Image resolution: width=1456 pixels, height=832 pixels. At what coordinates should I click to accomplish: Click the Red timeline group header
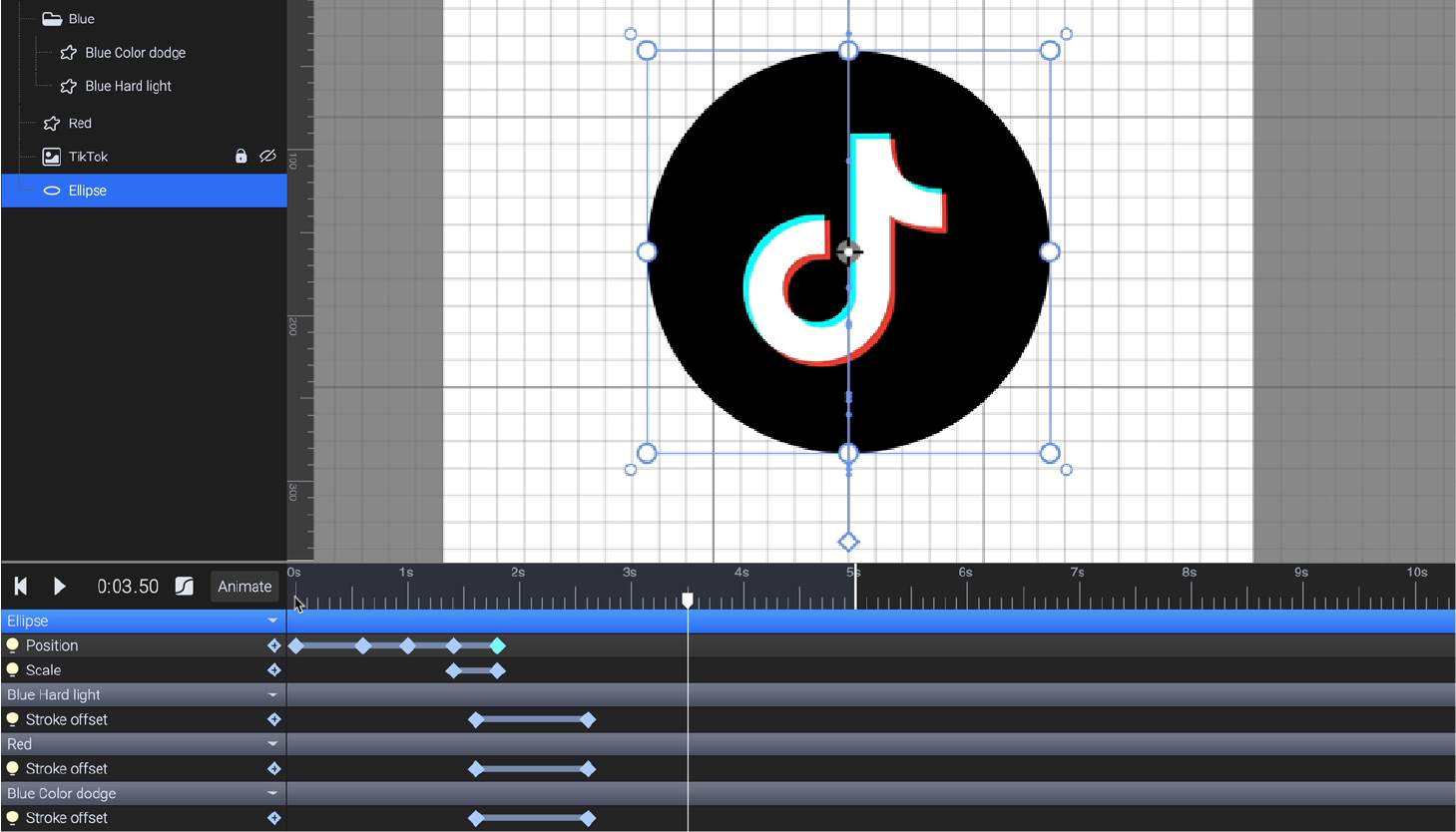[x=144, y=744]
